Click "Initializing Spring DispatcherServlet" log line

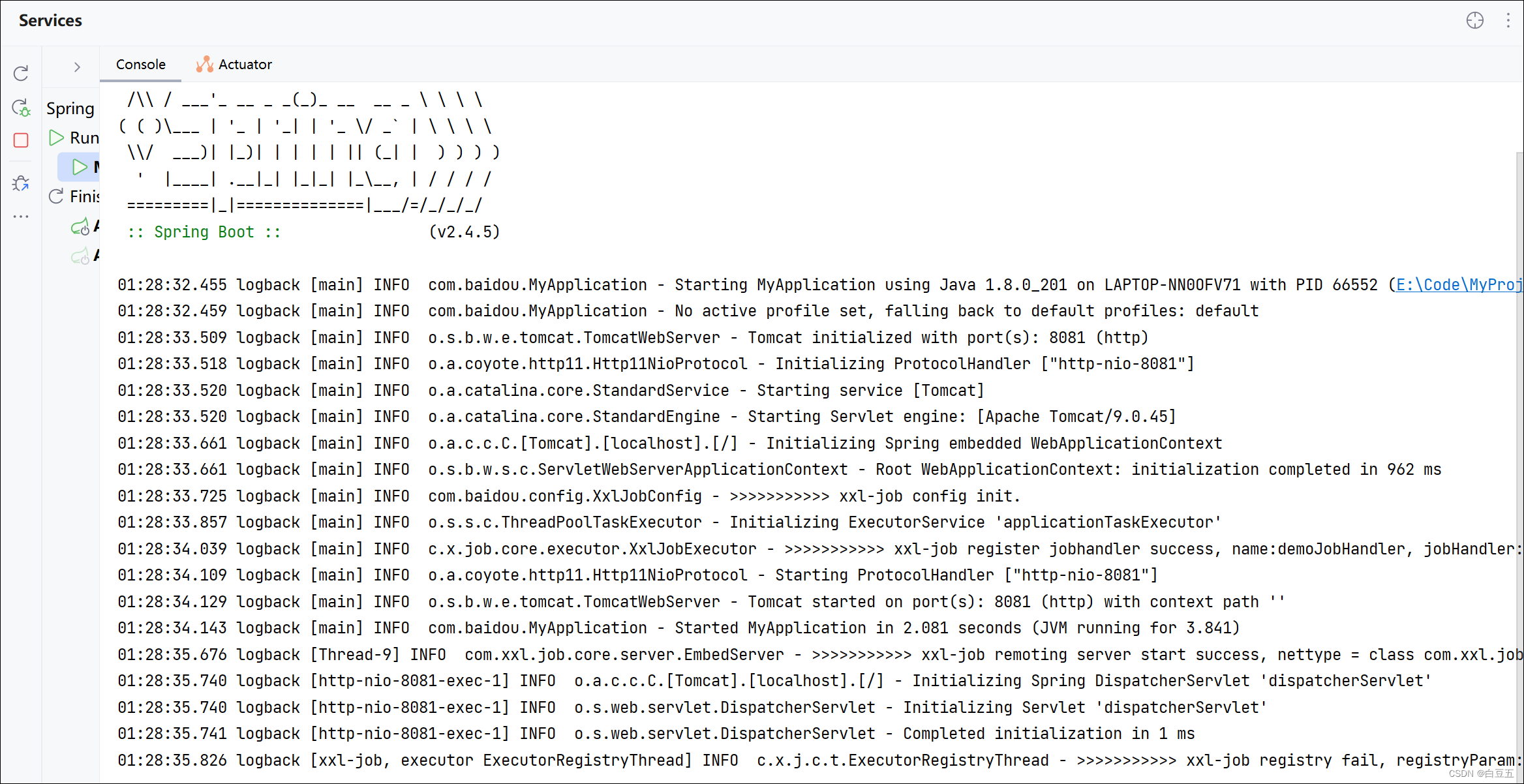(774, 681)
